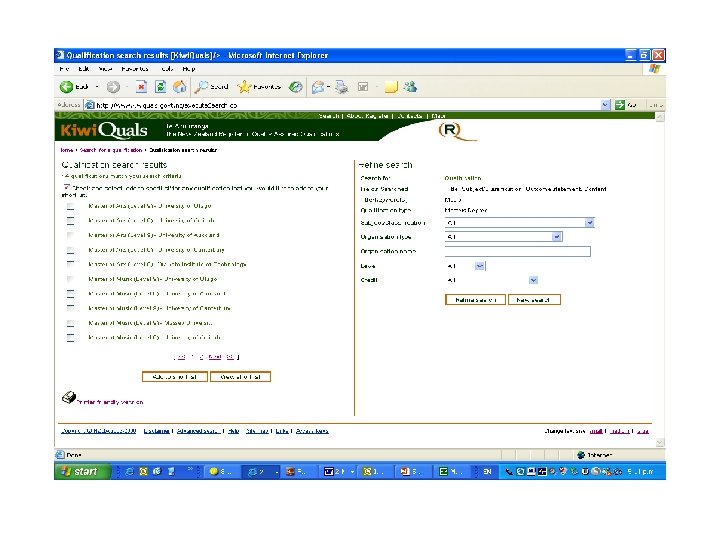This screenshot has width=720, height=540.
Task: Refresh the page via the toolbar icon
Action: (x=160, y=86)
